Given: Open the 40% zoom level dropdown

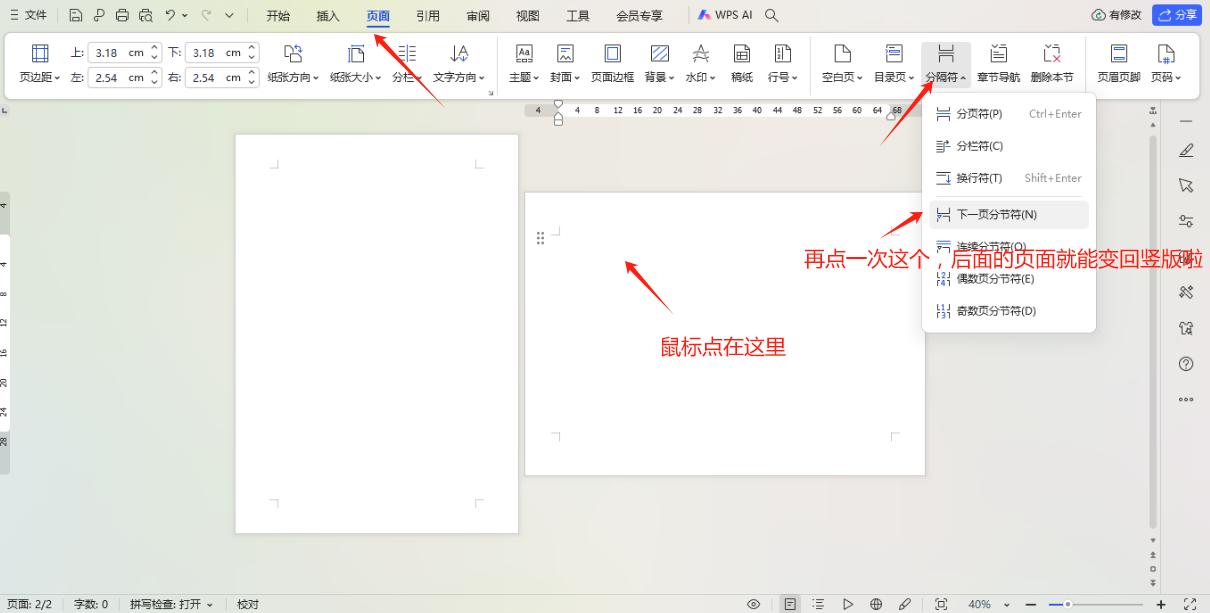Looking at the screenshot, I should [987, 604].
